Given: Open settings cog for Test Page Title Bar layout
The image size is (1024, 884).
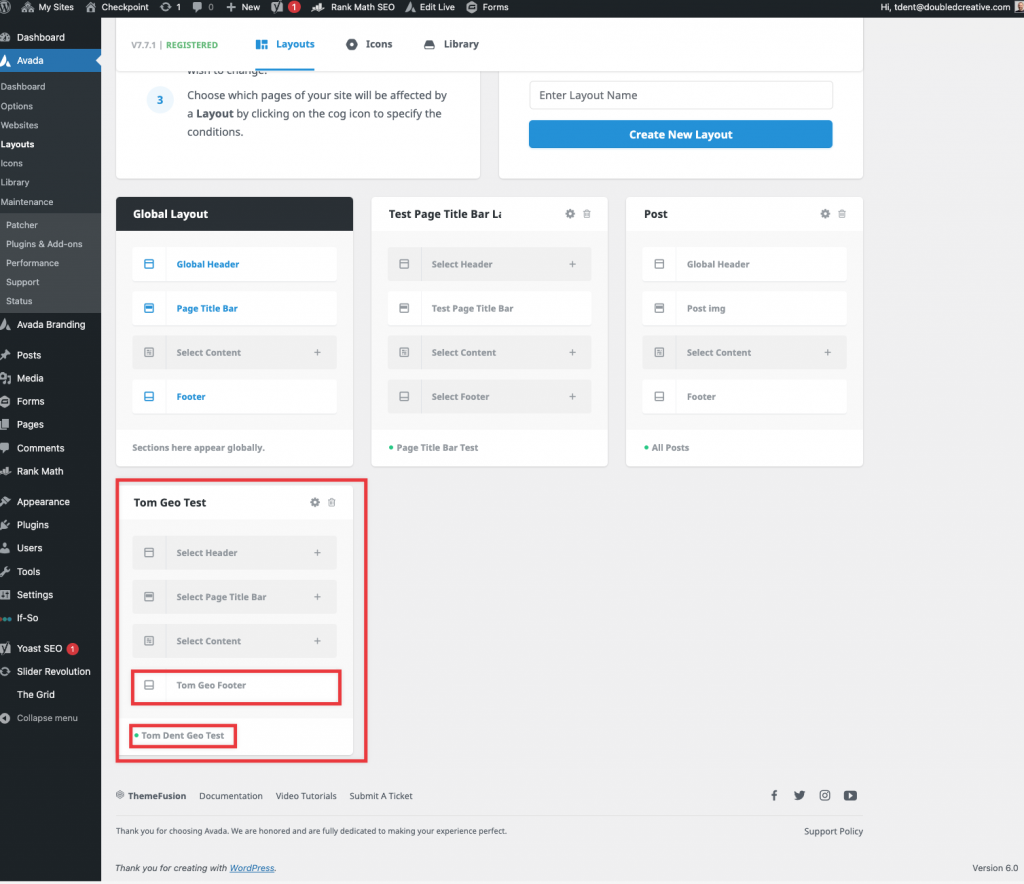Looking at the screenshot, I should point(570,214).
